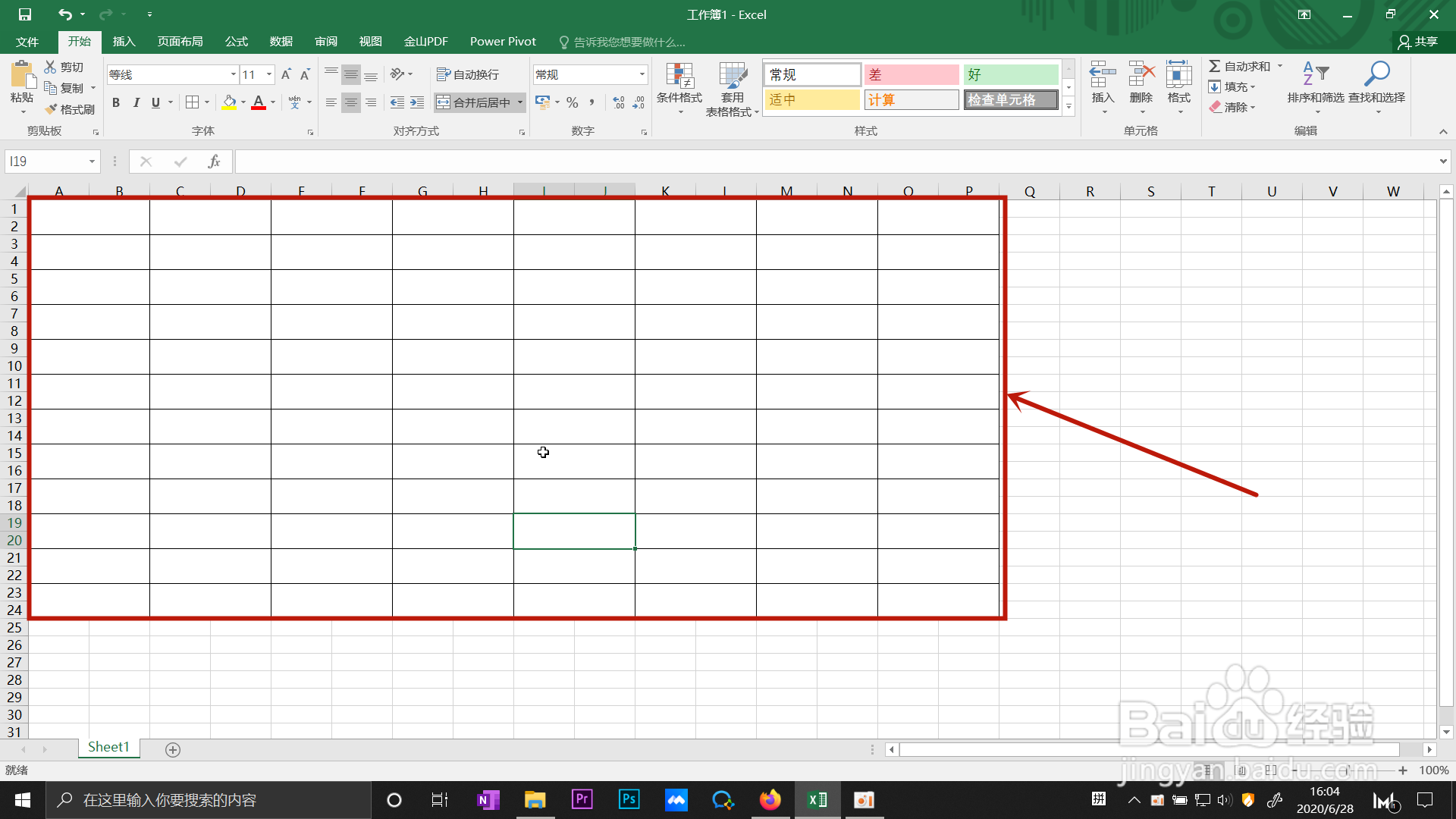The width and height of the screenshot is (1456, 819).
Task: Click the Increase Indent icon
Action: pos(417,102)
